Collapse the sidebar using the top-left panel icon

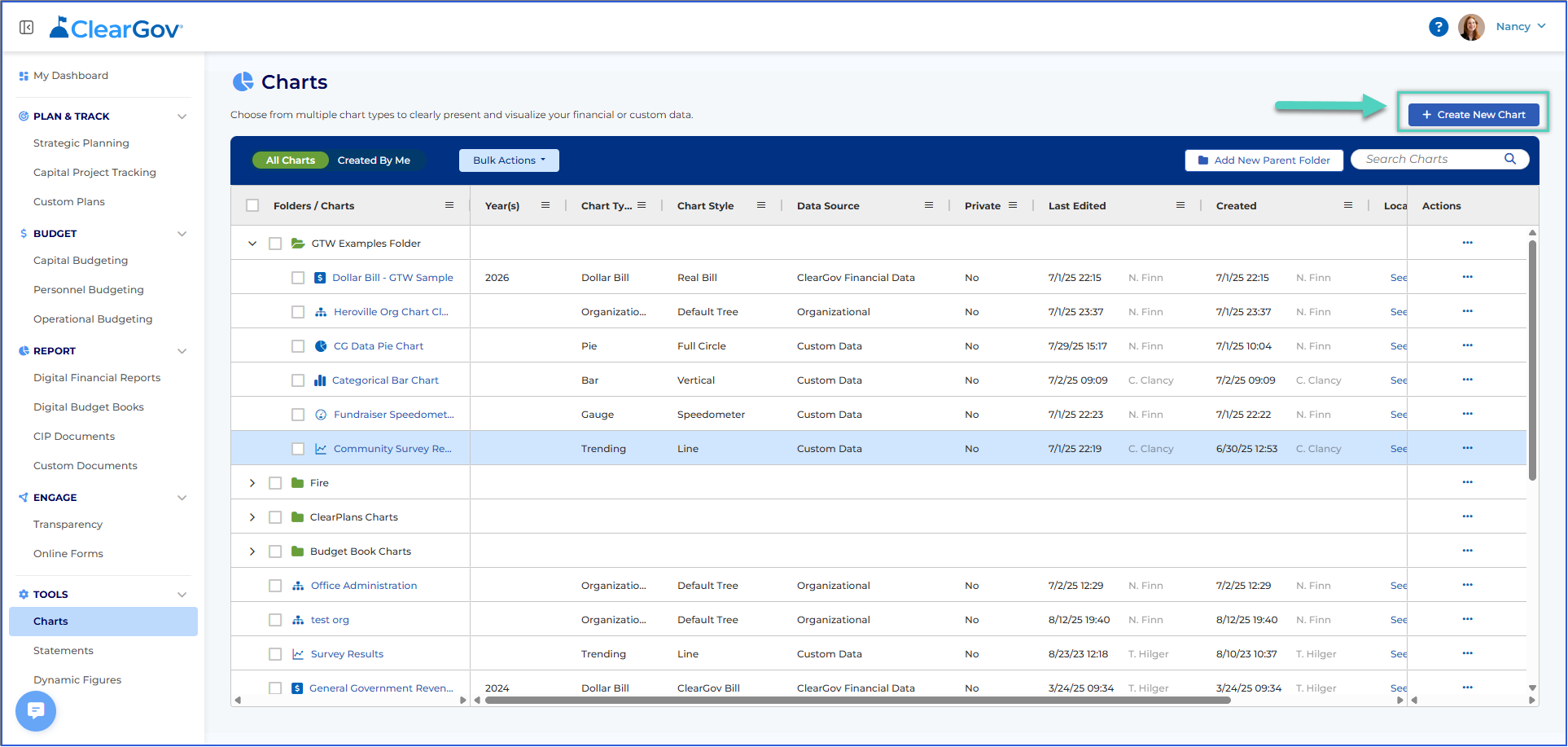27,28
